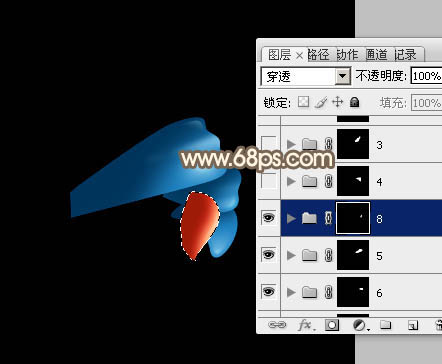Viewport: 442px width, 364px height.
Task: Select mask thumbnail of group 6
Action: pos(353,292)
